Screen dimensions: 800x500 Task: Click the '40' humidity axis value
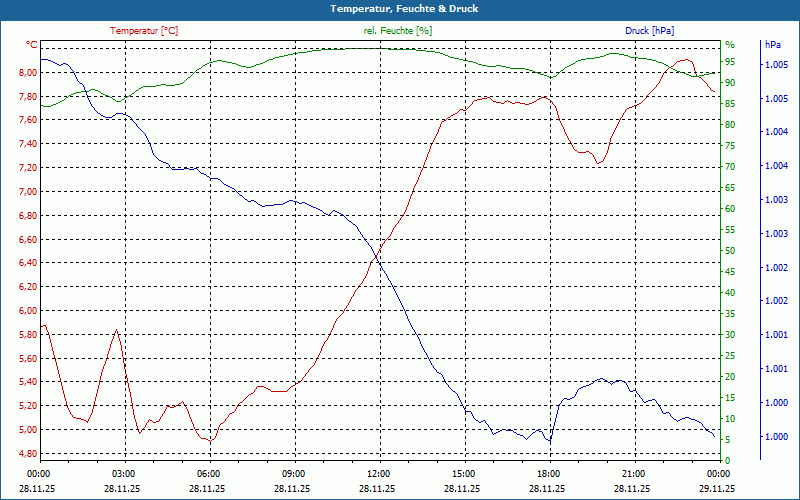coord(730,293)
